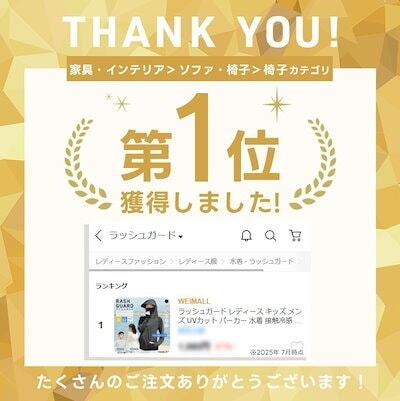This screenshot has width=400, height=401.
Task: Select the 水着・ラッシュガード breadcrumb
Action: [x=261, y=261]
